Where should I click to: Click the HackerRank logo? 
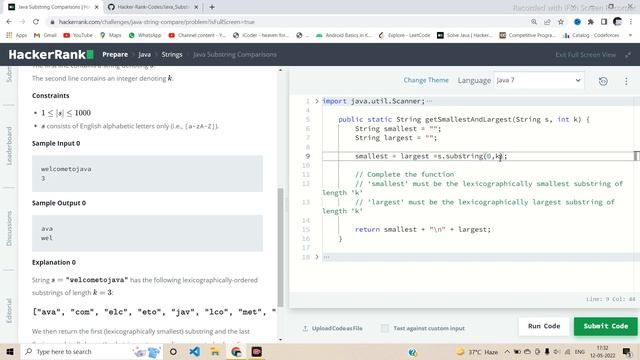[51, 54]
